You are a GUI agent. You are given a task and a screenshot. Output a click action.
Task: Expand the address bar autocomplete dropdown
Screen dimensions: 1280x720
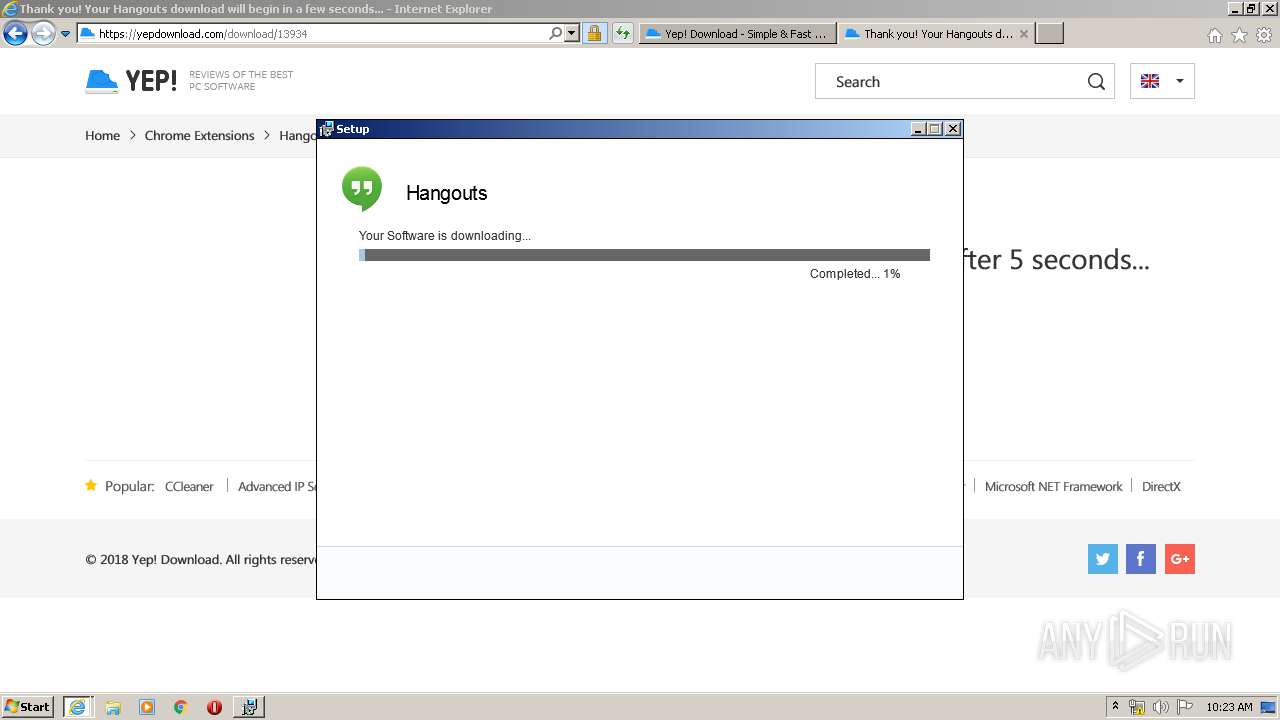click(x=572, y=33)
